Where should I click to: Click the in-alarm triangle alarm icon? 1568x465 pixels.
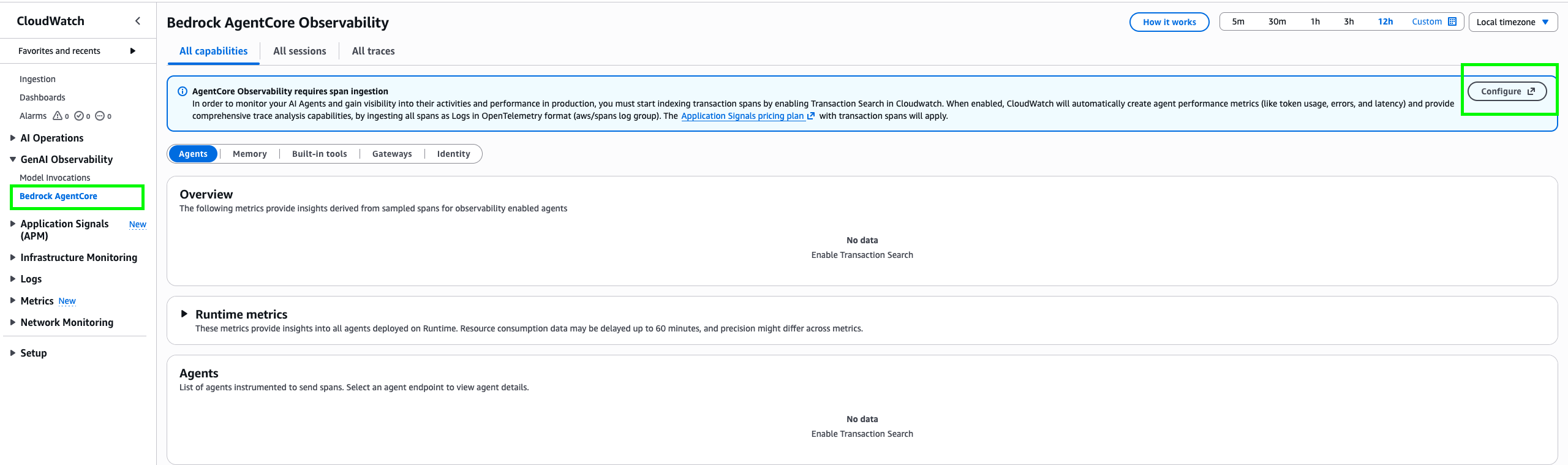pos(58,116)
